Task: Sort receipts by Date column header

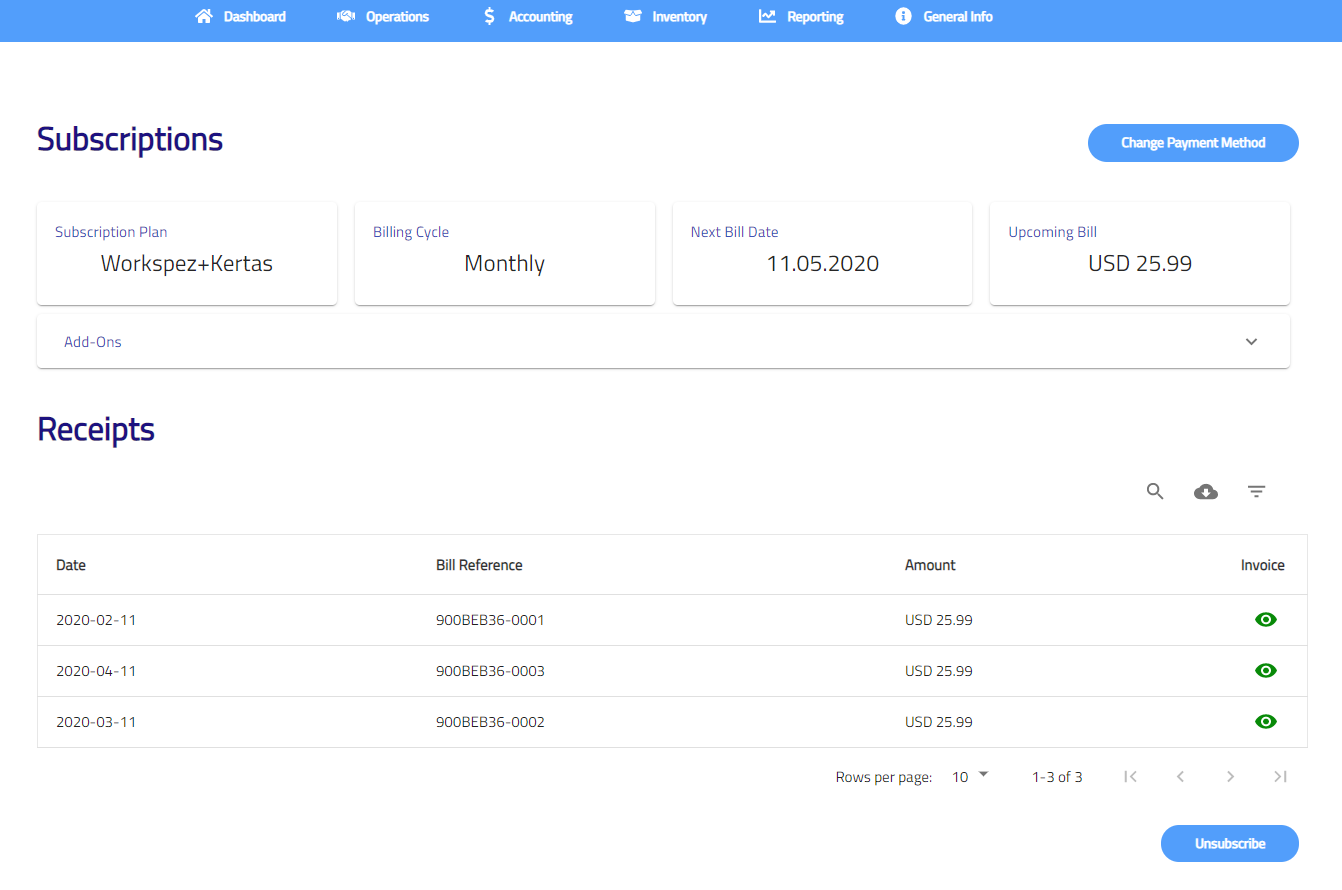Action: tap(71, 565)
